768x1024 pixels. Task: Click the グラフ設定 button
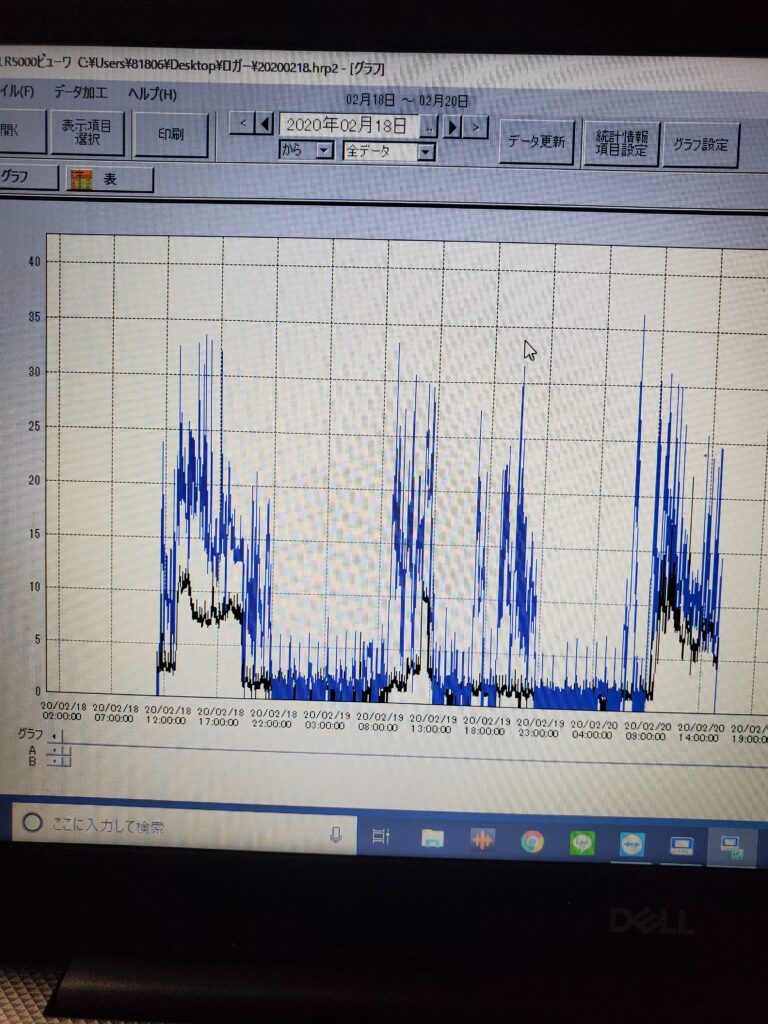coord(701,145)
